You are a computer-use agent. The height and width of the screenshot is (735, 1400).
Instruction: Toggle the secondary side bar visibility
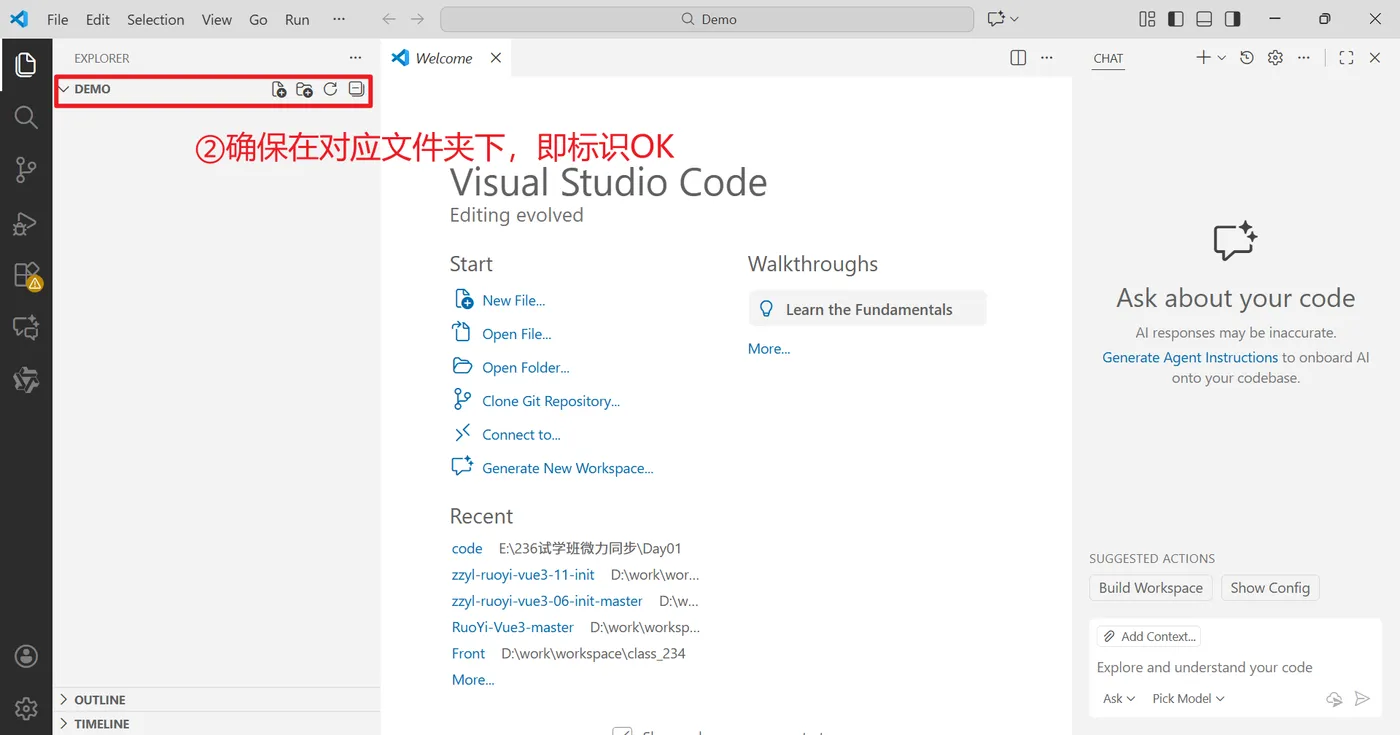pyautogui.click(x=1233, y=19)
